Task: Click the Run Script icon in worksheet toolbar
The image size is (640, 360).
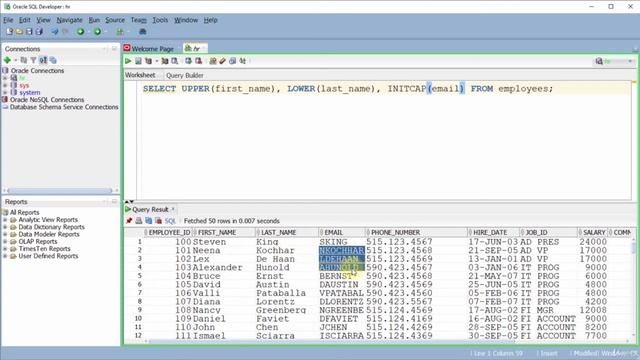Action: [x=138, y=61]
